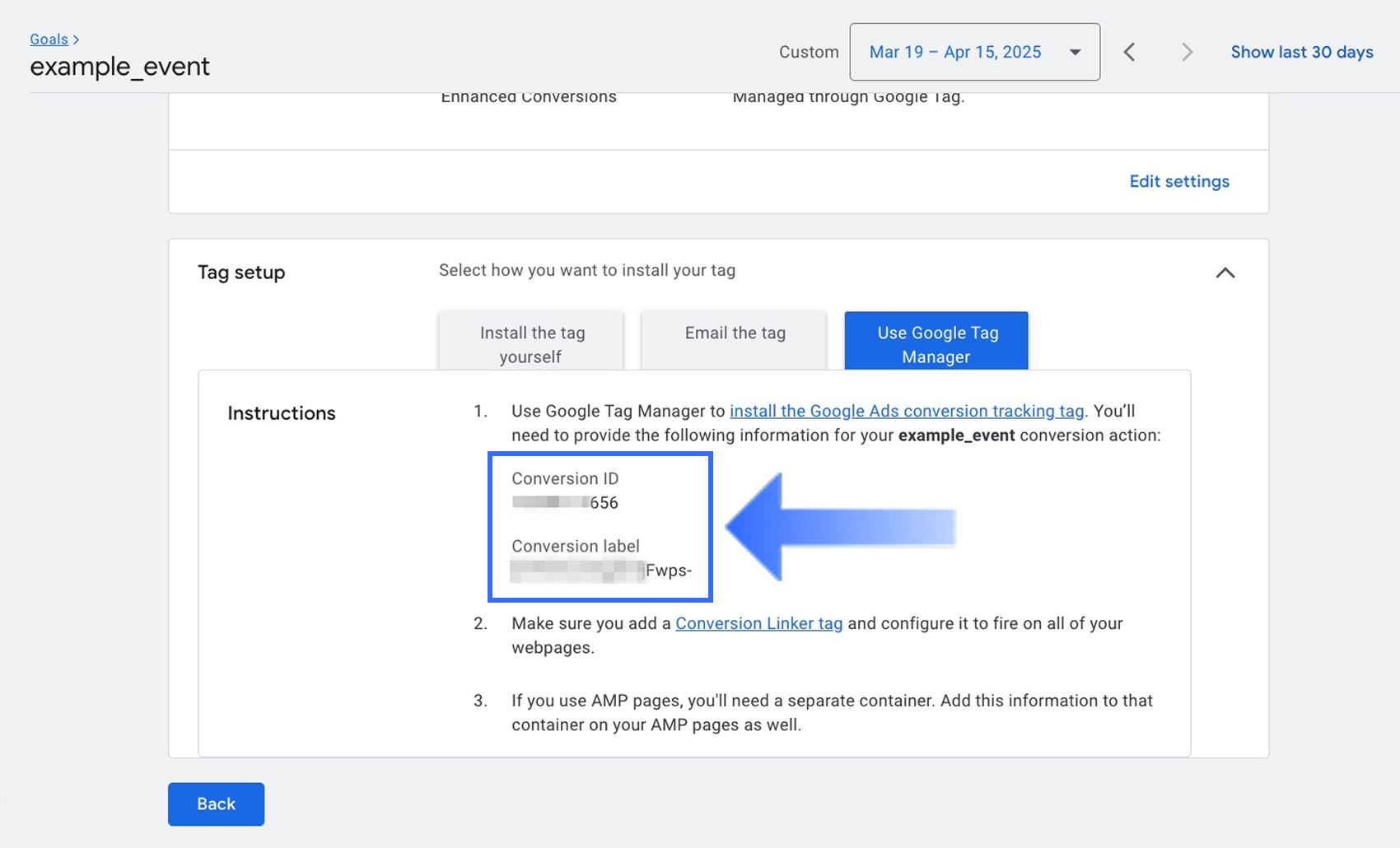Follow the Conversion Linker tag link
This screenshot has width=1400, height=848.
click(758, 623)
